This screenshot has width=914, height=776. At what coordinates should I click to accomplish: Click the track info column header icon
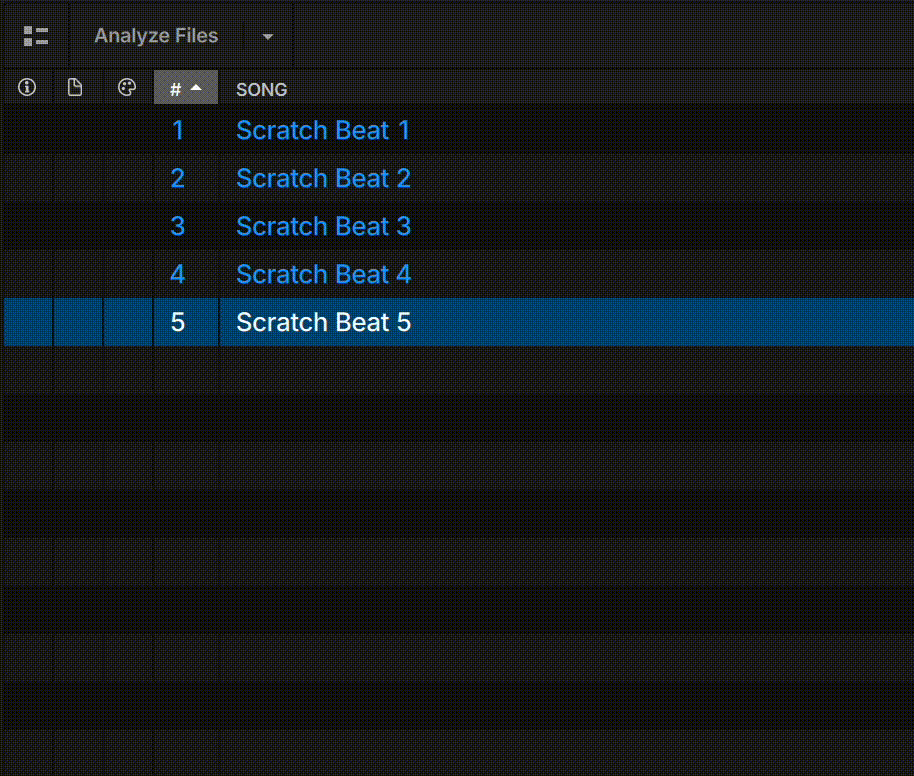click(x=26, y=87)
